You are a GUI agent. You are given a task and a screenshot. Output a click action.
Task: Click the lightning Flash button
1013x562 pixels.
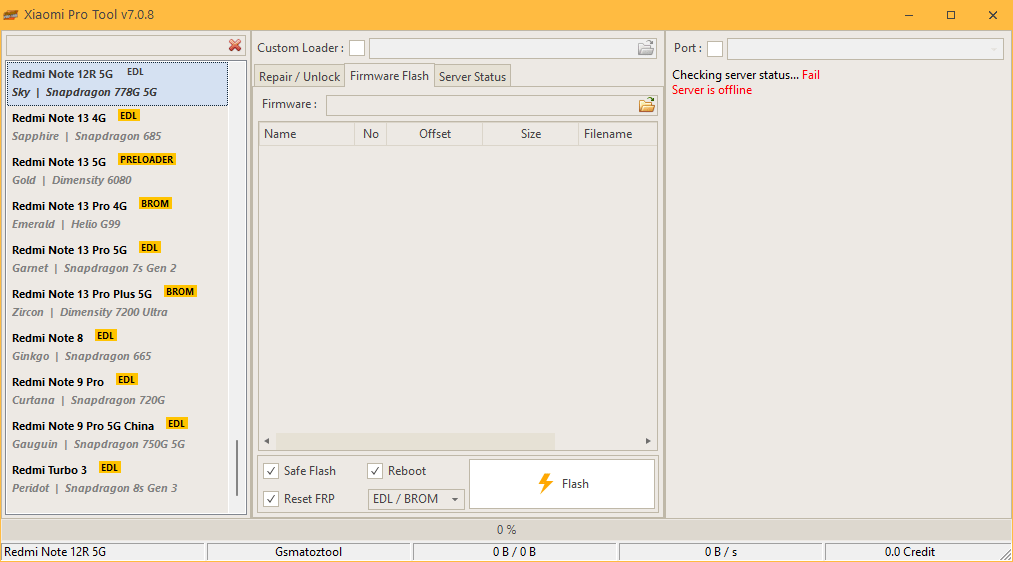pyautogui.click(x=562, y=484)
